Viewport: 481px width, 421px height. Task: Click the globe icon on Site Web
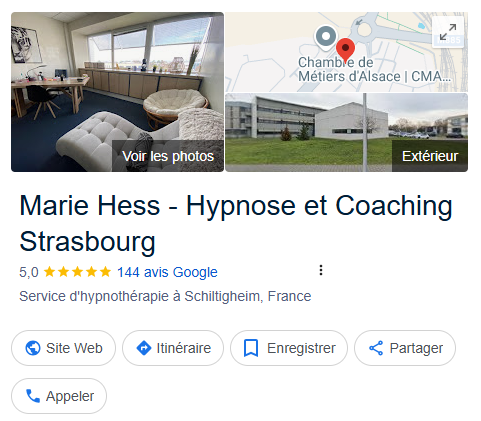click(33, 348)
